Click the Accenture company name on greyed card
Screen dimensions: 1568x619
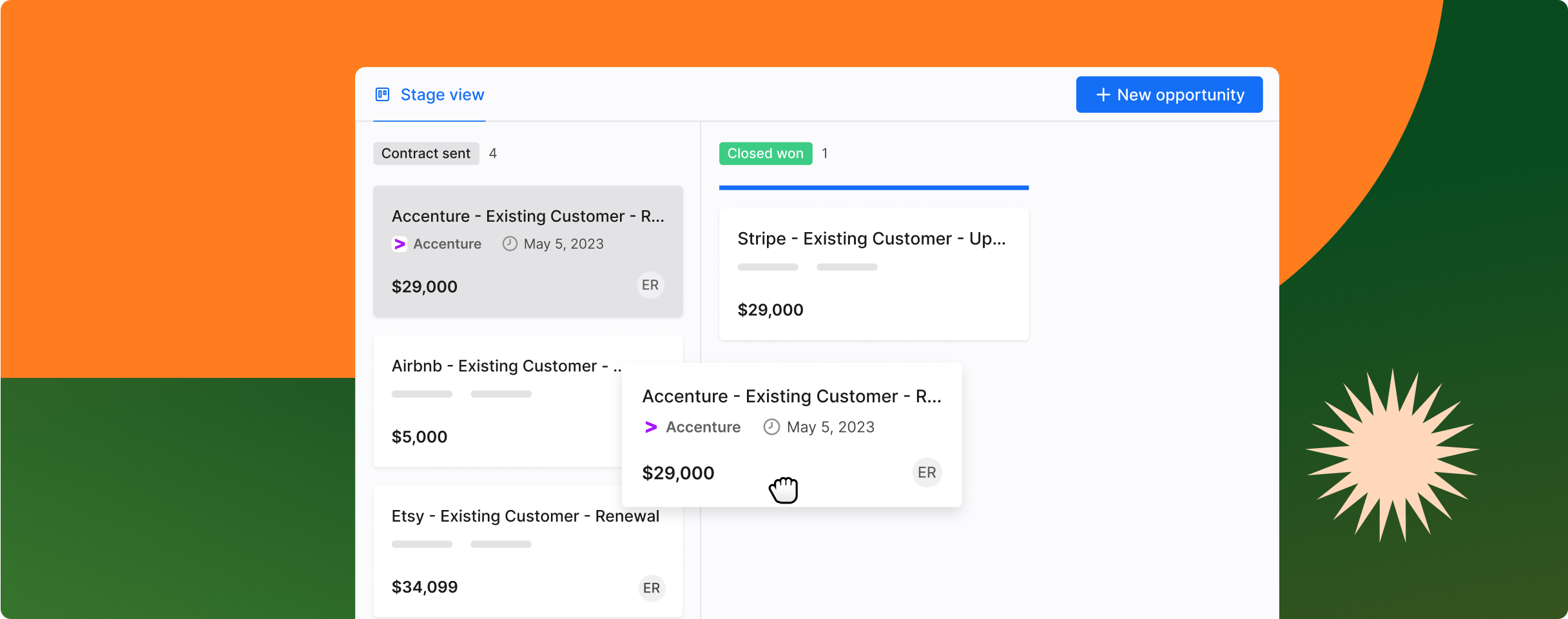[x=447, y=244]
